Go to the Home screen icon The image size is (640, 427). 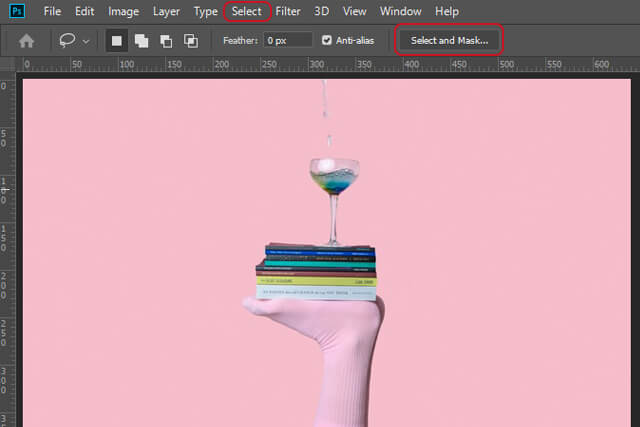click(x=27, y=40)
